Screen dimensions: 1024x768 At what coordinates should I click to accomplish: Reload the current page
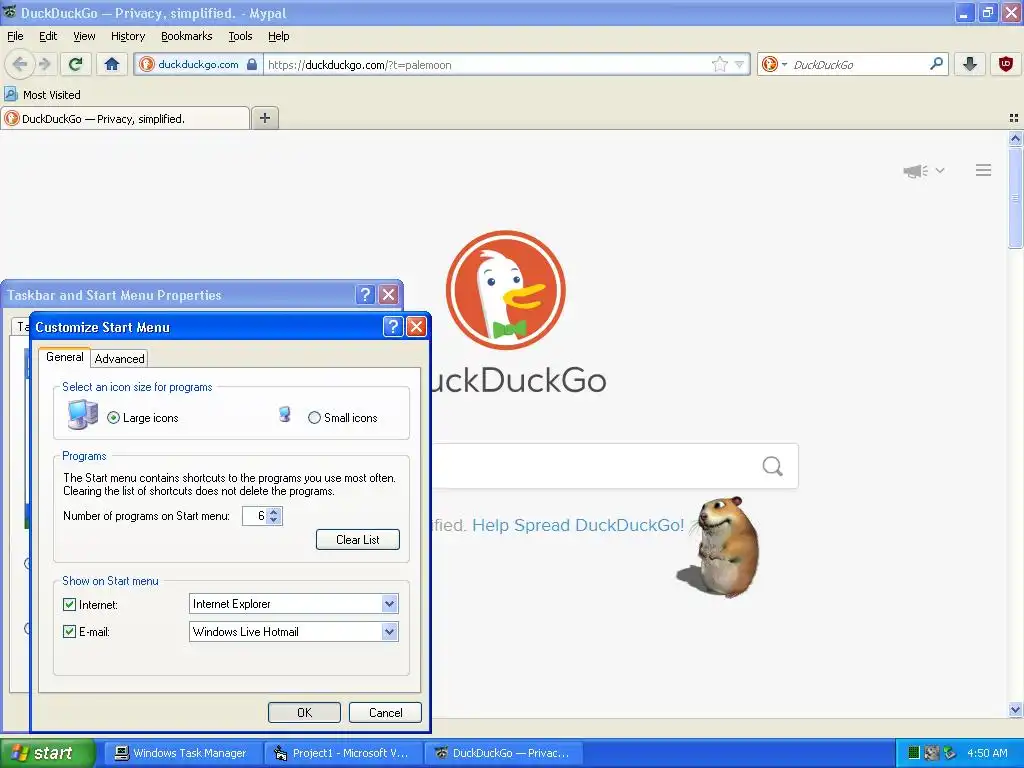pos(75,64)
